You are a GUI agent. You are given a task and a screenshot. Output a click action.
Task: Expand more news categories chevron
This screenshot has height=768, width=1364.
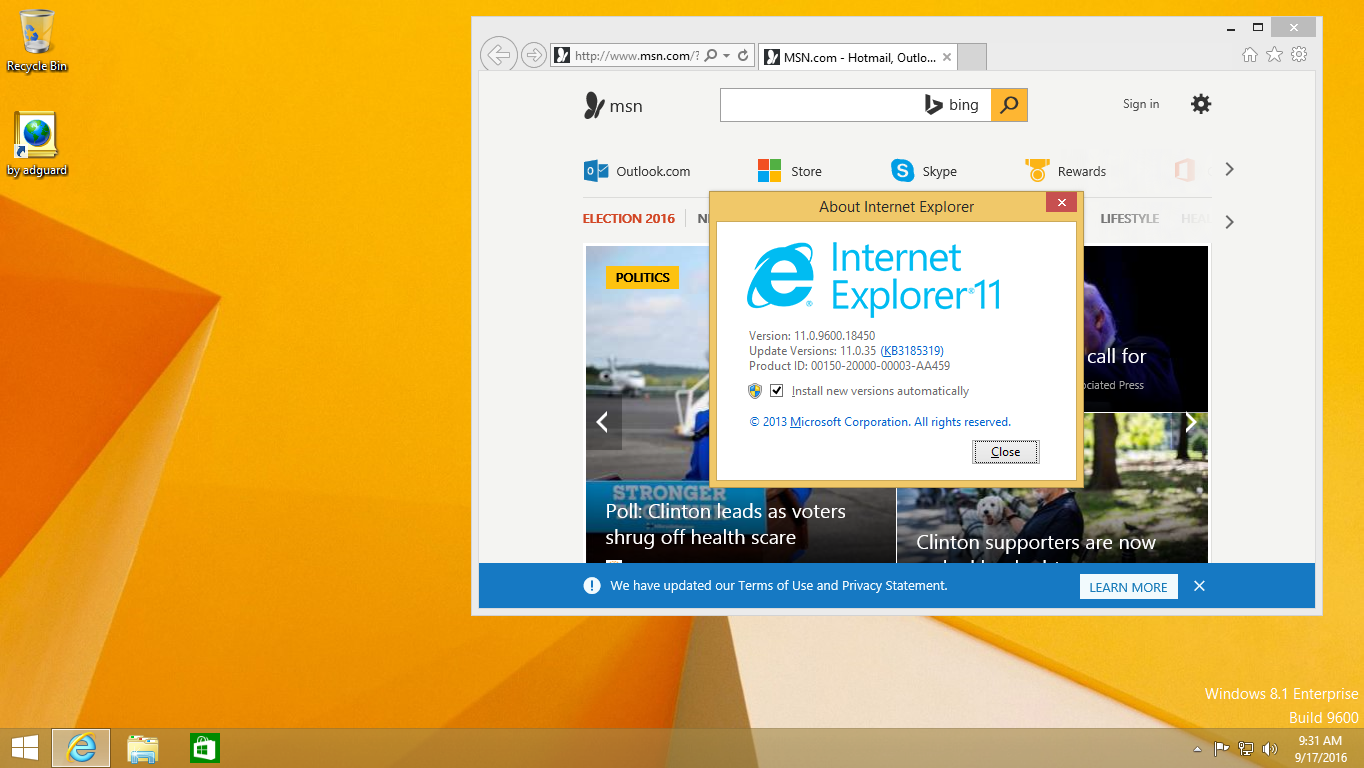[1229, 222]
